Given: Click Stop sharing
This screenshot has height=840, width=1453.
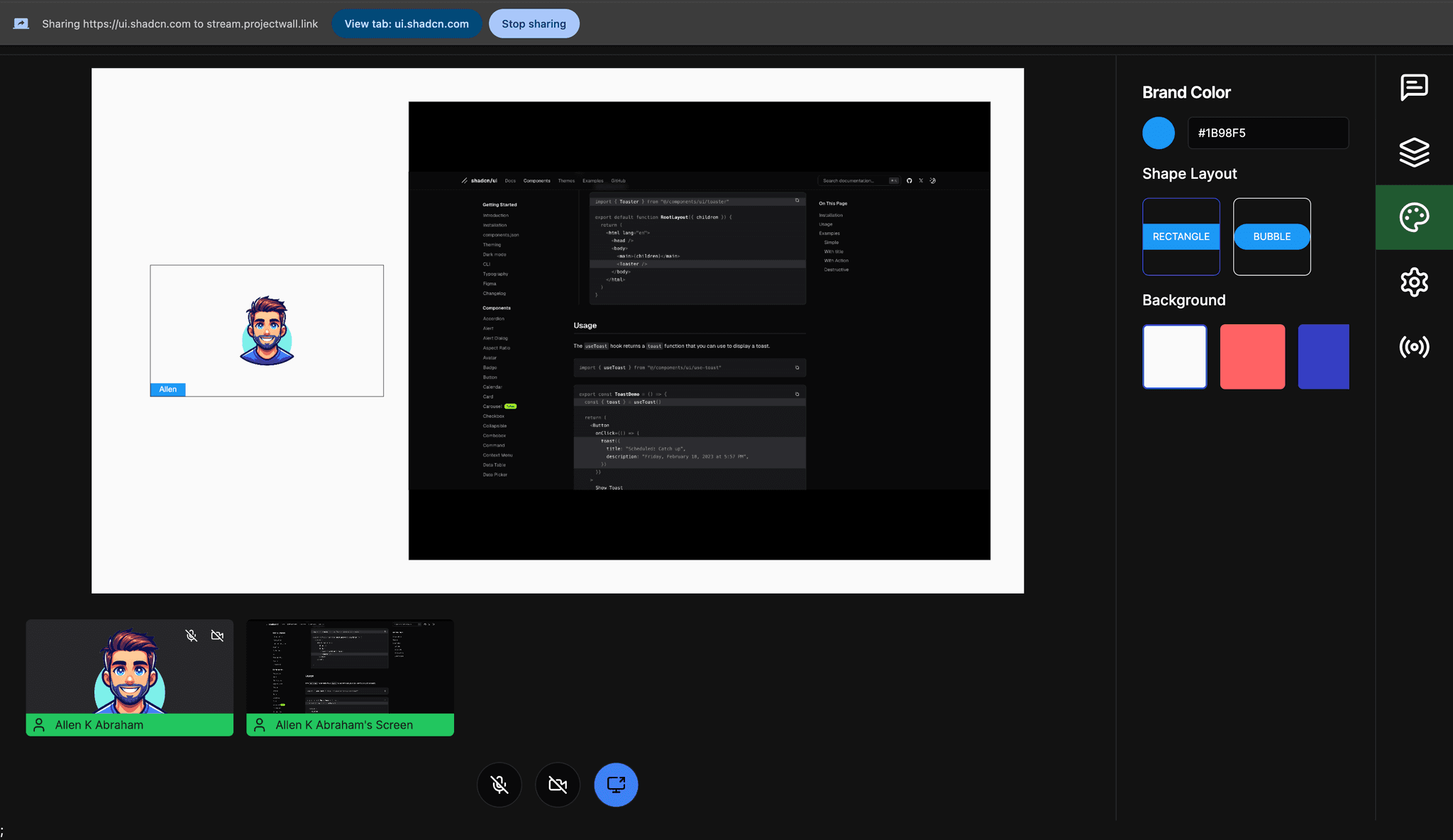Looking at the screenshot, I should (x=534, y=23).
